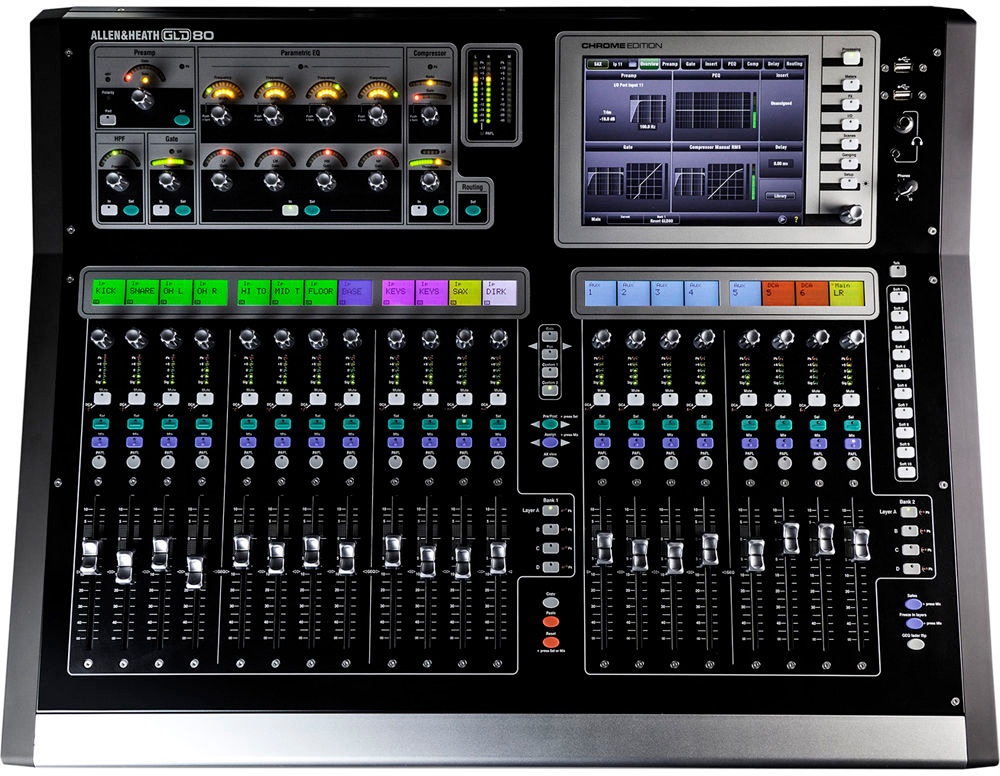The image size is (1000, 776).
Task: Click the KICK channel fader
Action: (x=90, y=556)
